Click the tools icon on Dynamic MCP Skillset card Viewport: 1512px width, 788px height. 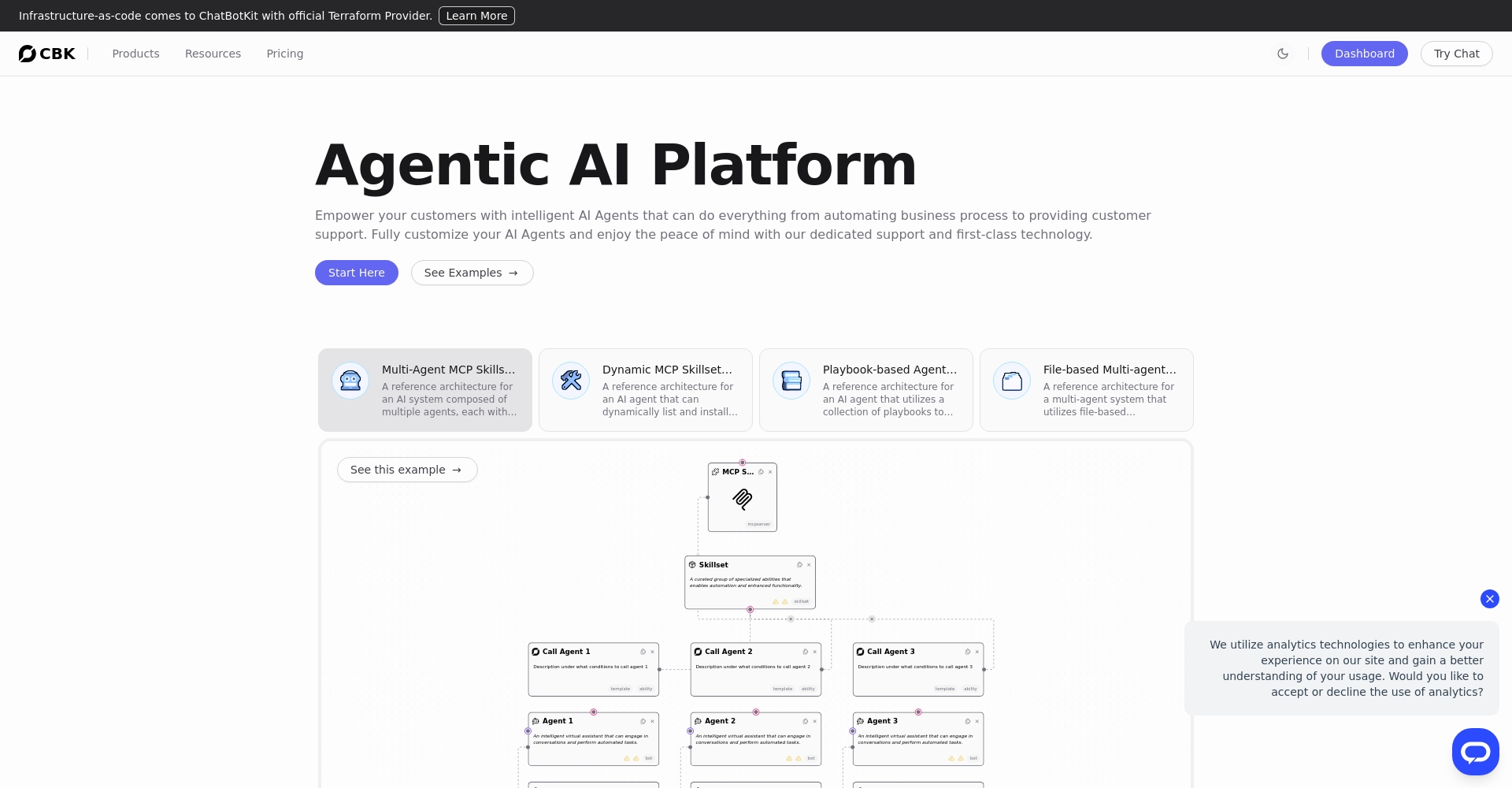pos(571,381)
